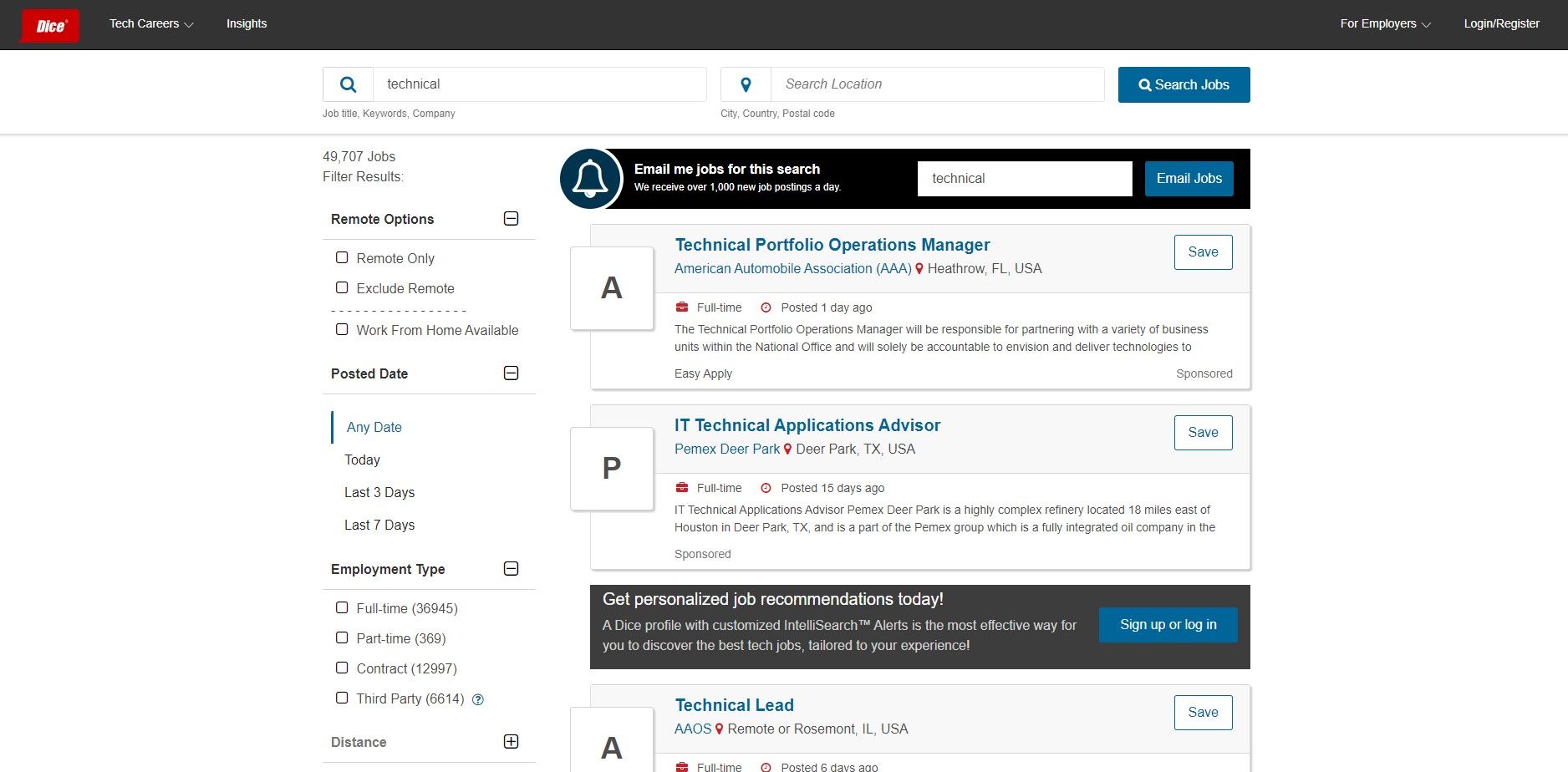Click the 49,707 Jobs count text

click(x=359, y=156)
